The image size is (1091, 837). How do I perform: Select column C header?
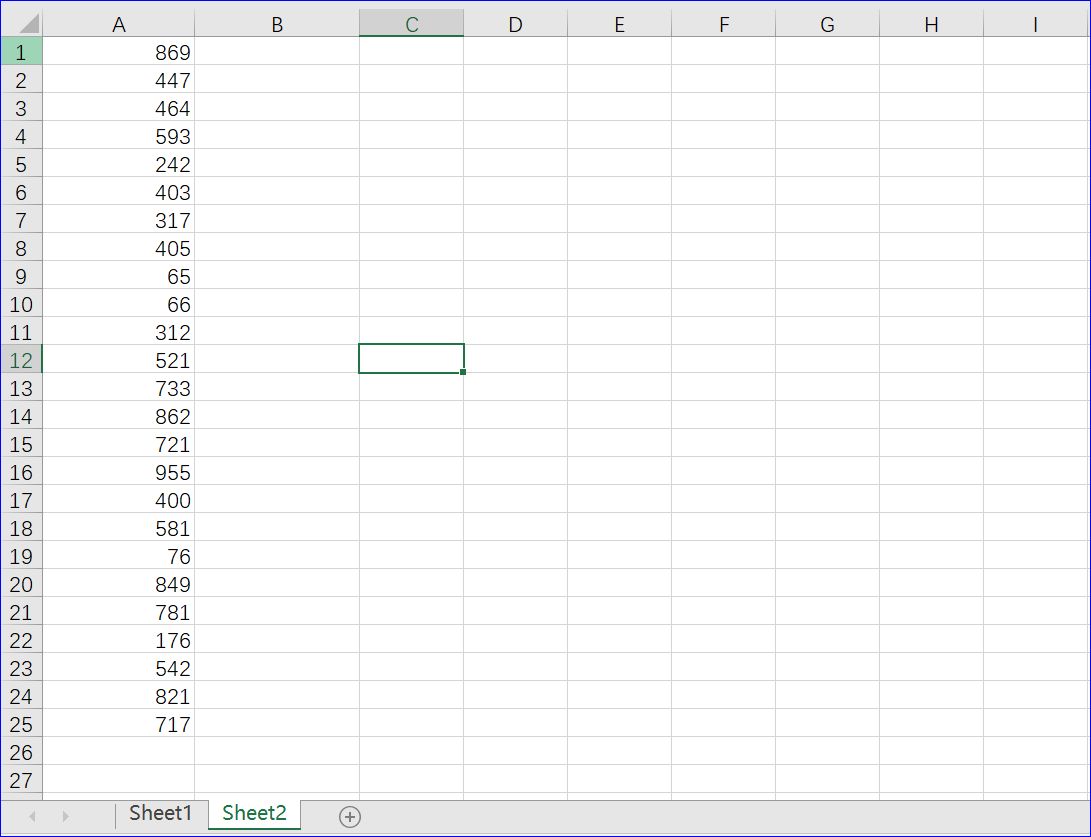tap(411, 24)
